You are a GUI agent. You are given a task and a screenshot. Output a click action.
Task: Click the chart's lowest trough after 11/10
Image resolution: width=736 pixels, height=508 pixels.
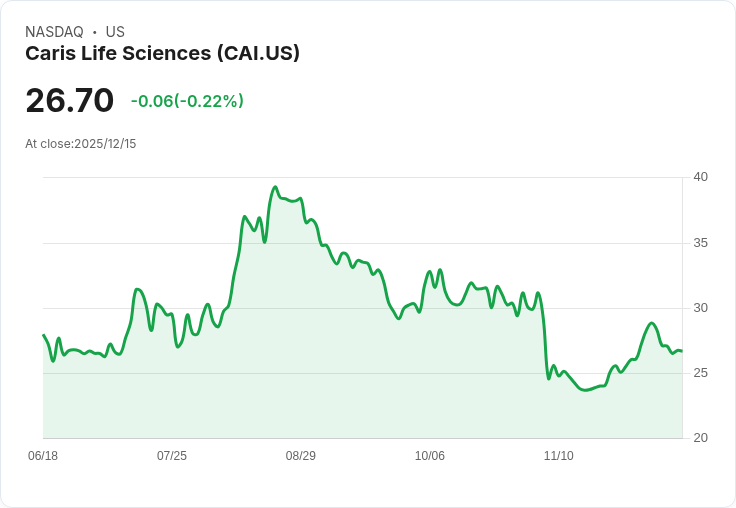click(585, 390)
